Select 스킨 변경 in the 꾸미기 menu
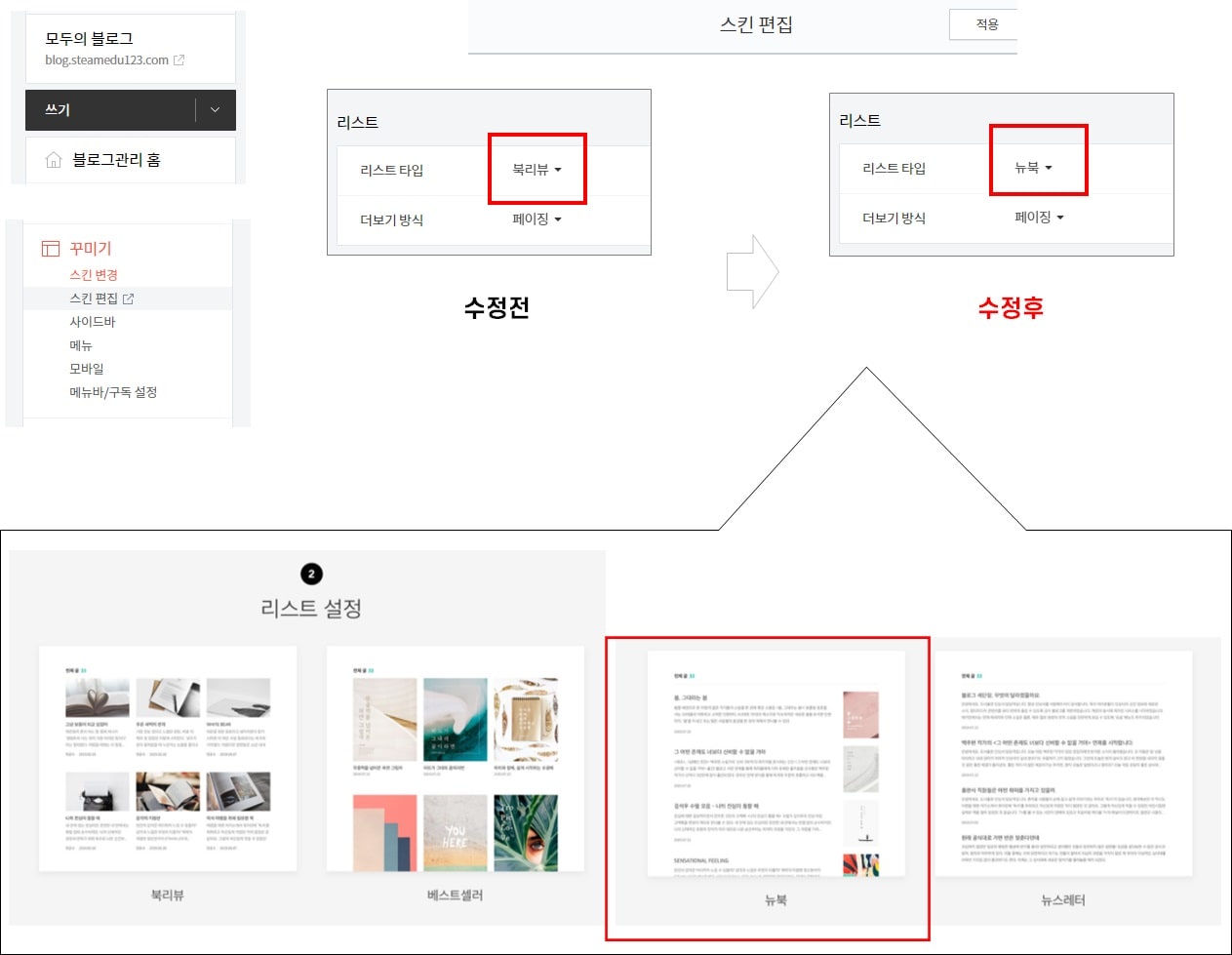The height and width of the screenshot is (955, 1232). point(93,274)
